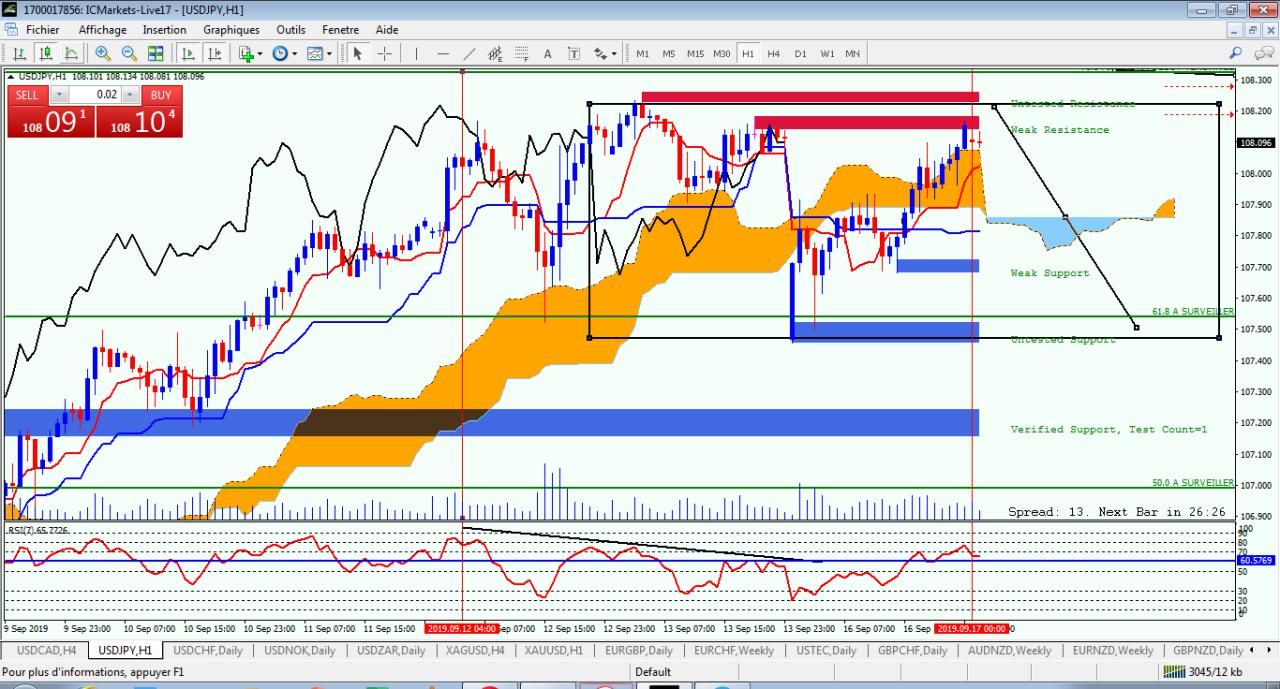Click the lot volume field 0.02
Screen dimensions: 1280x689
pos(94,95)
